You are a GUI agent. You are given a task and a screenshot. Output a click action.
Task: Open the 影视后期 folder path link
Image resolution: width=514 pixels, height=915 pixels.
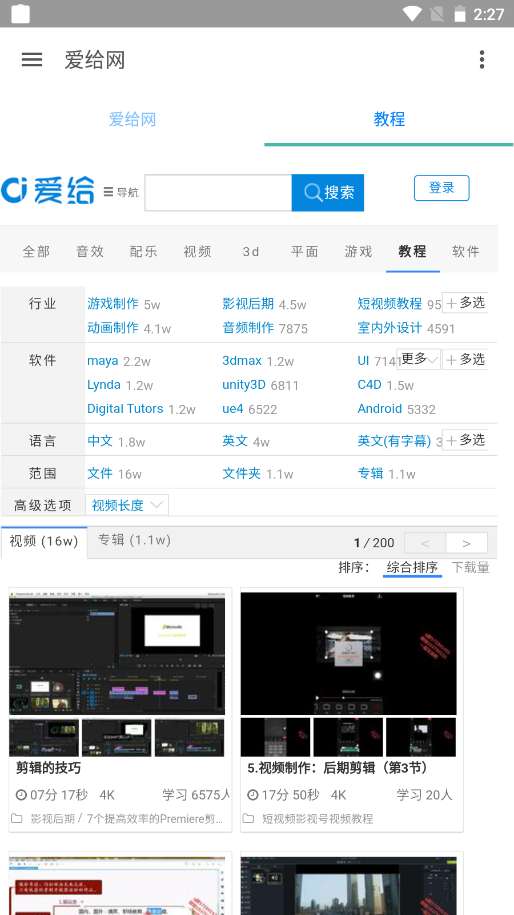click(53, 819)
